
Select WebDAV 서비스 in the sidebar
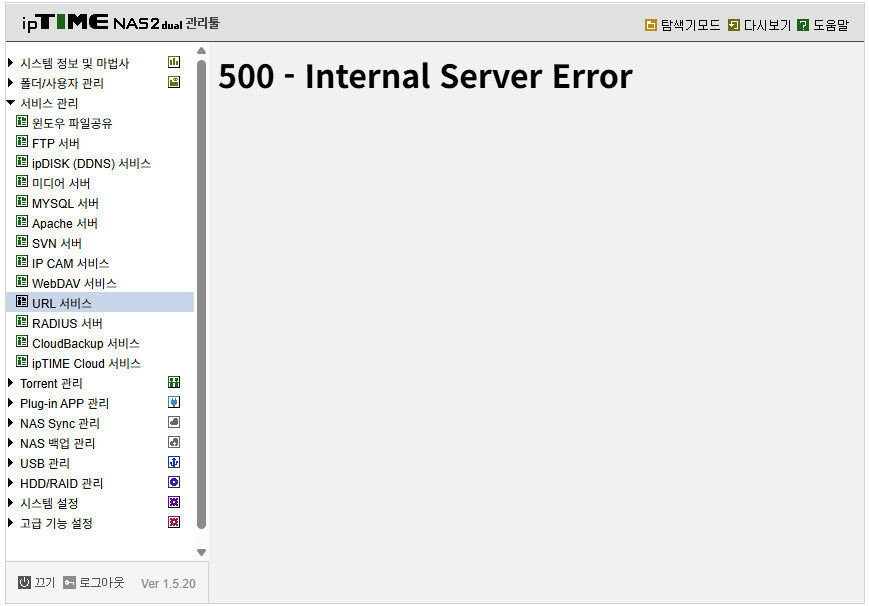67,283
